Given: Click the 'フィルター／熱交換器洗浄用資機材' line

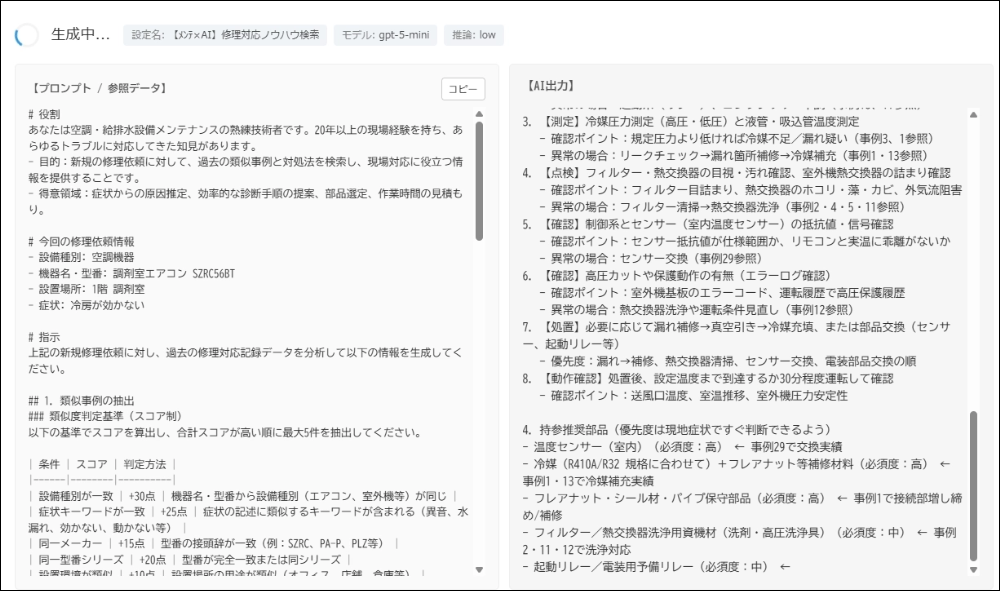Looking at the screenshot, I should 739,541.
